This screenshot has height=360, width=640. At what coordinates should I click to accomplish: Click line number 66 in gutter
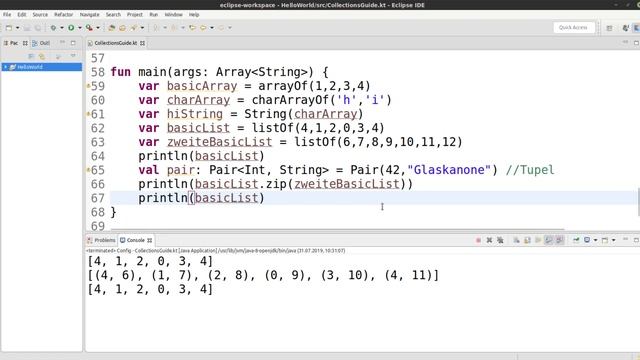coord(98,184)
